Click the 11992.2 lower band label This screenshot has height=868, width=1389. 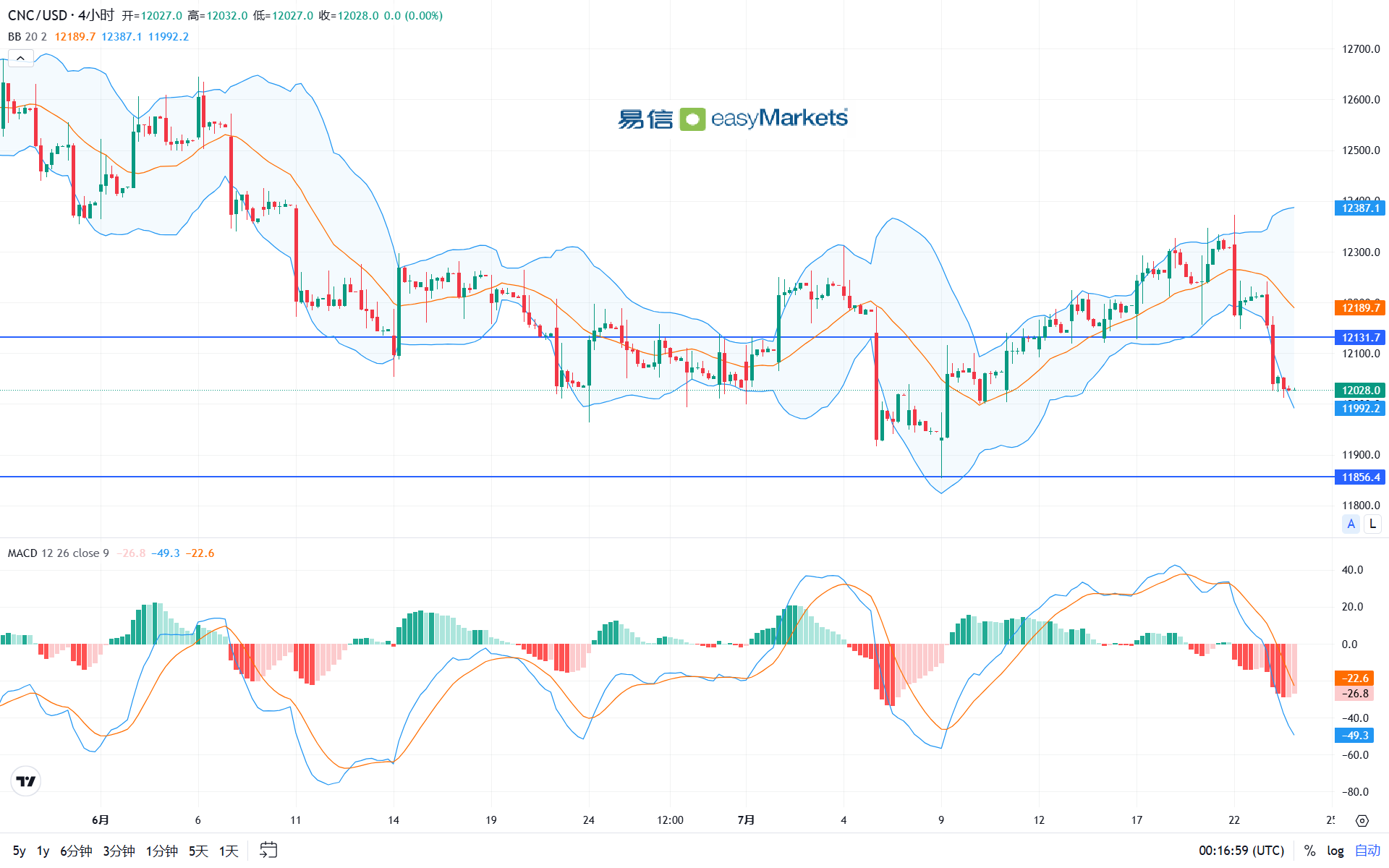(x=1360, y=409)
